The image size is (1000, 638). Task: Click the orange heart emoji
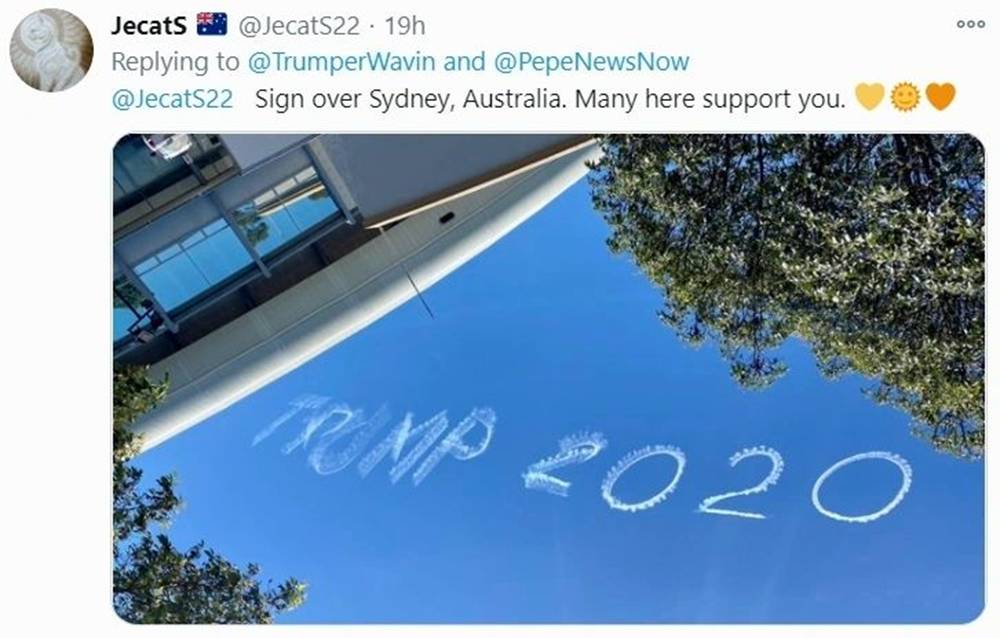click(x=940, y=98)
